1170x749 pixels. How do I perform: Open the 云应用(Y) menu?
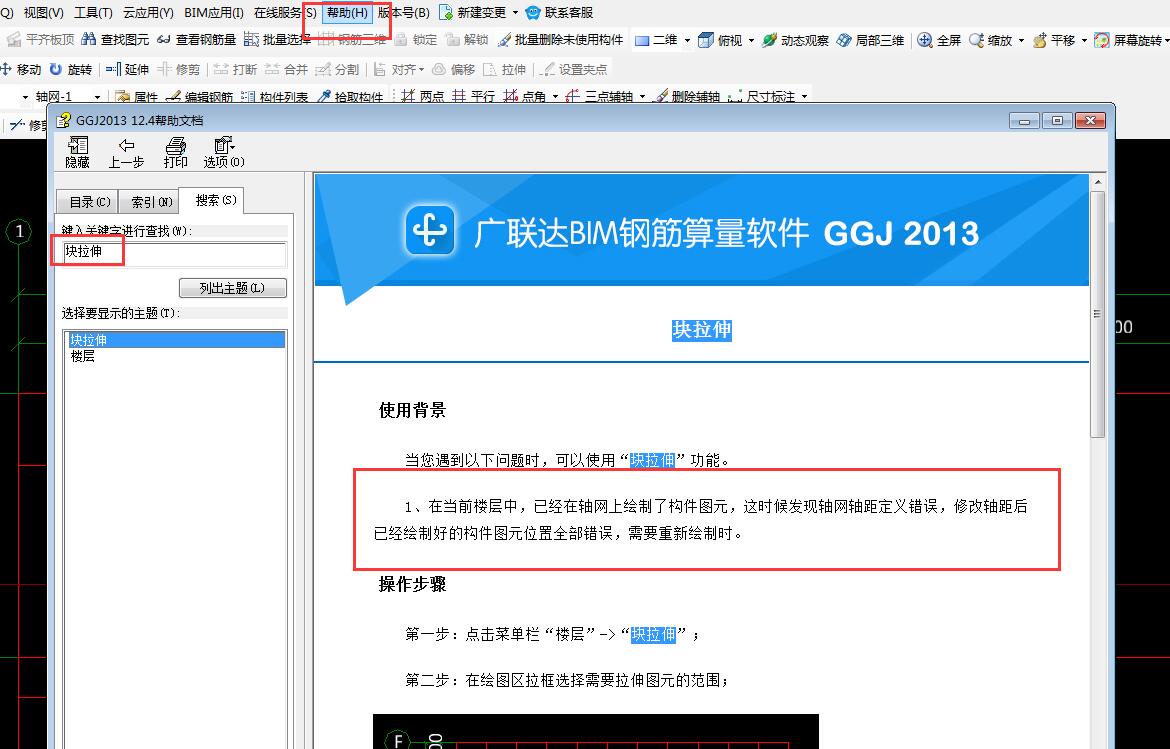coord(148,13)
